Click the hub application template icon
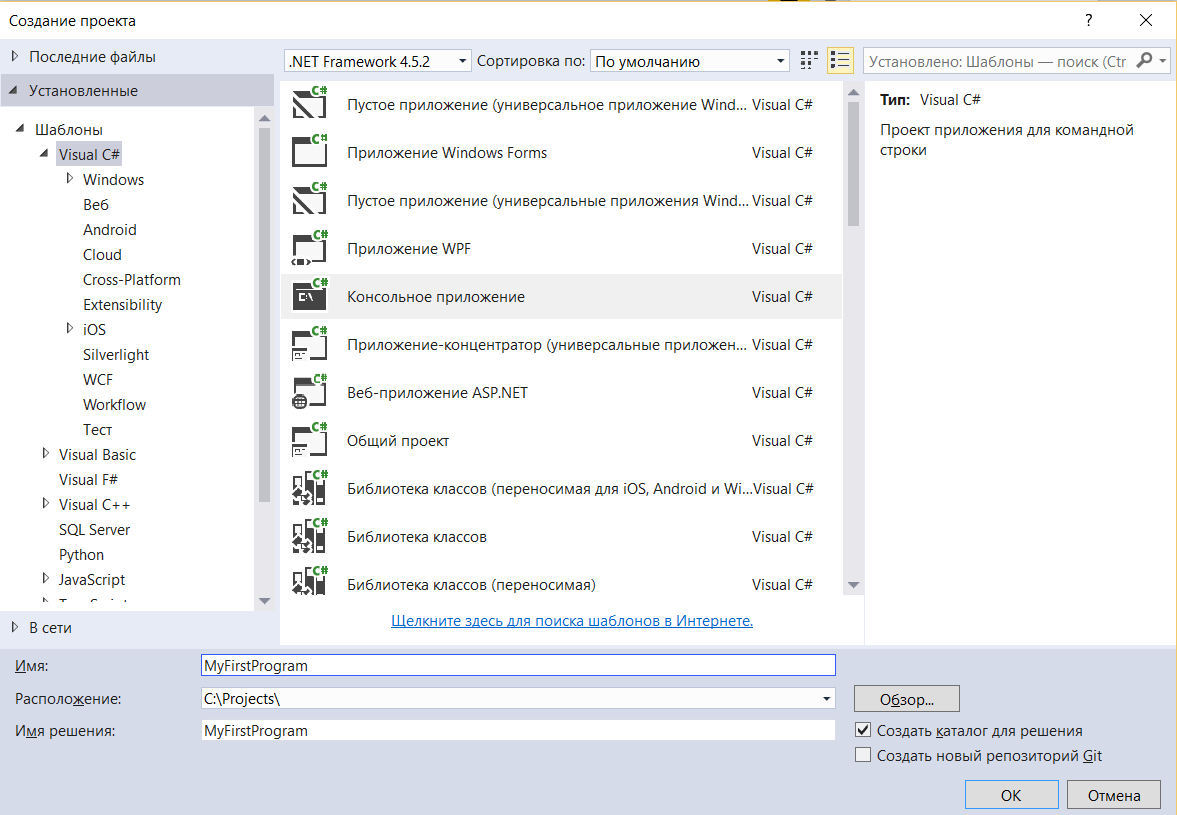 pos(309,344)
